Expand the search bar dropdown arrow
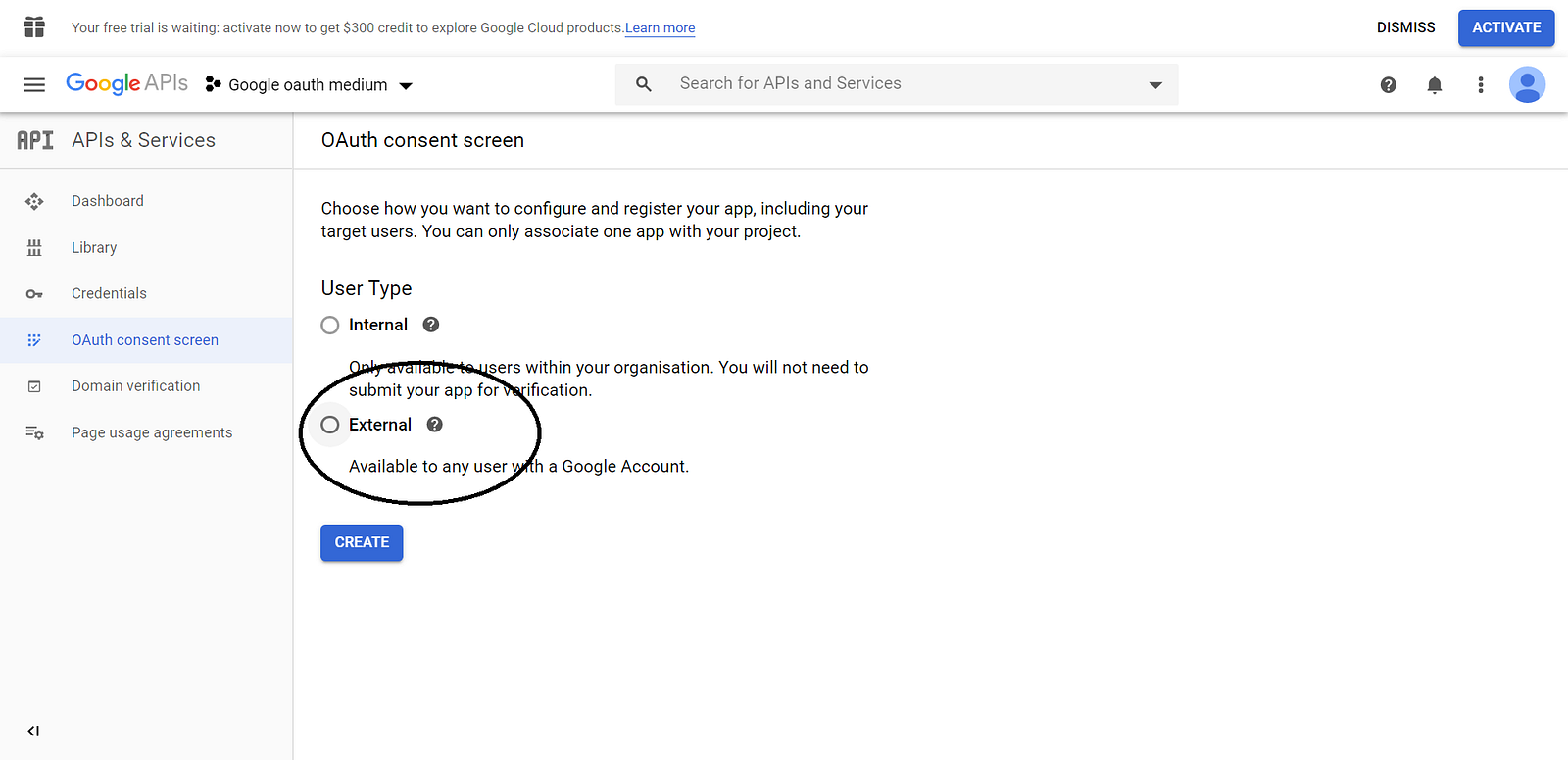Screen dimensions: 1568x760 point(1155,85)
